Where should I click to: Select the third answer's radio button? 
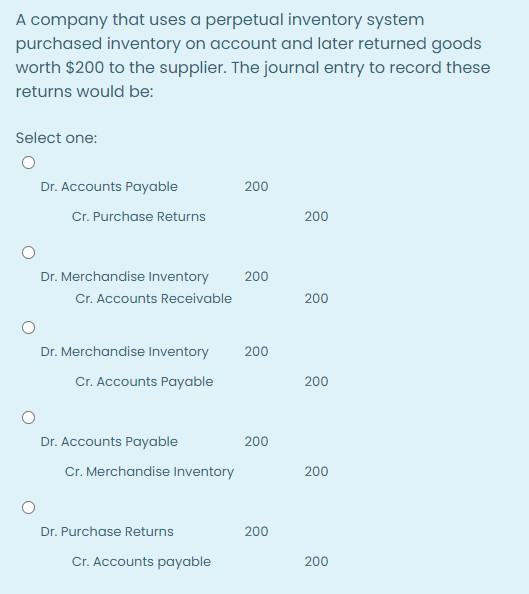(x=28, y=327)
